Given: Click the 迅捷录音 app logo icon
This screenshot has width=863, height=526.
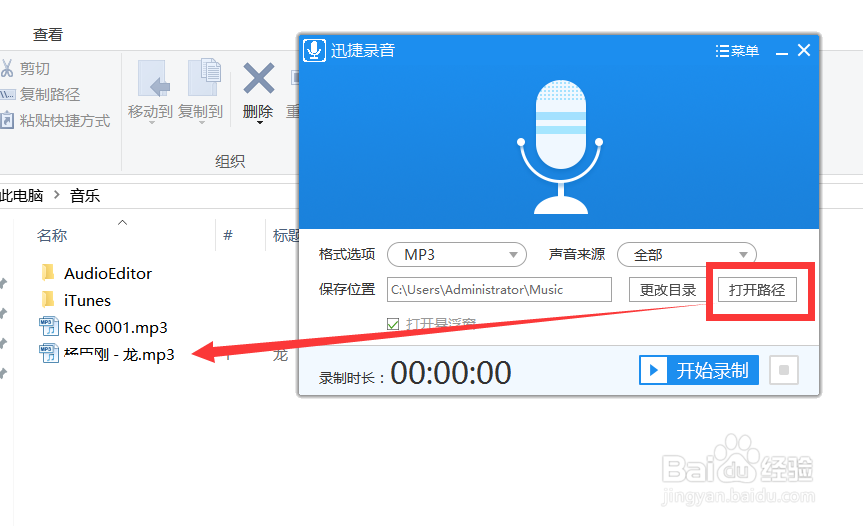Looking at the screenshot, I should pyautogui.click(x=314, y=51).
